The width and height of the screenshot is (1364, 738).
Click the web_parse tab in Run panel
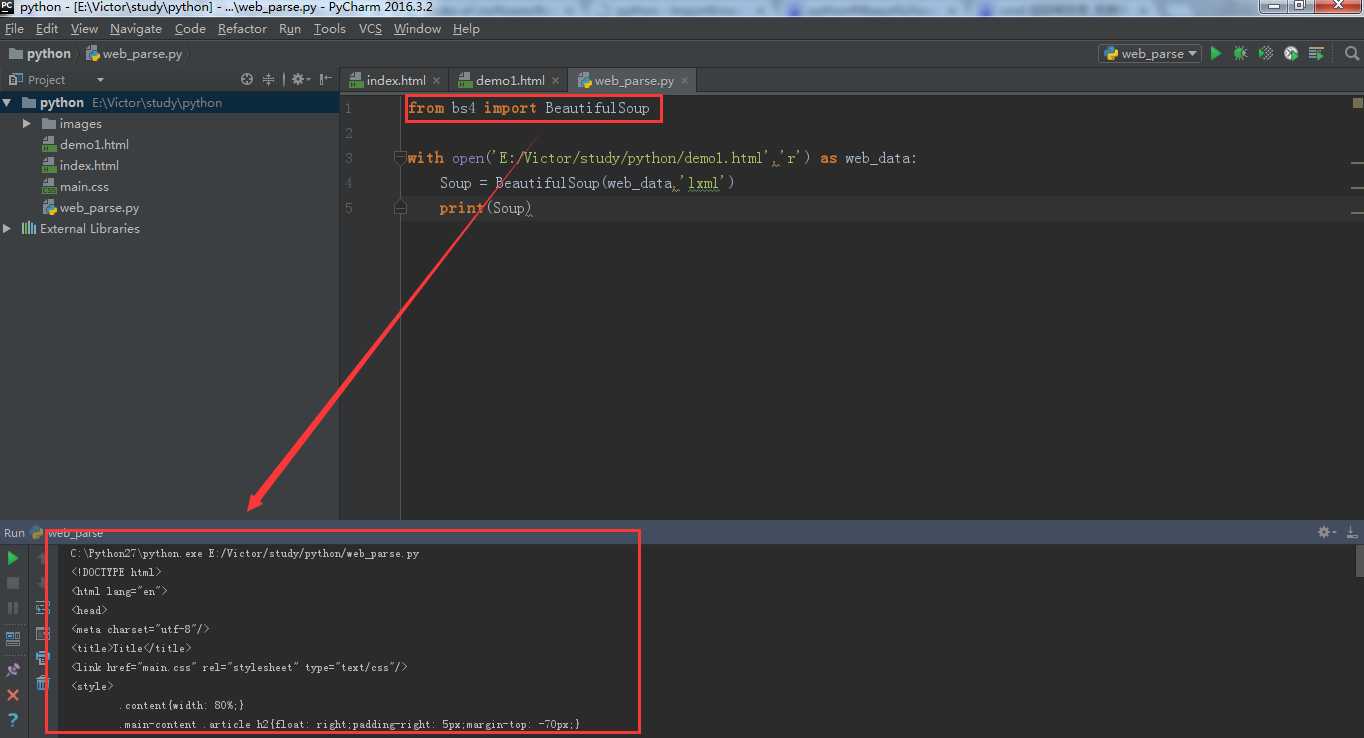67,533
